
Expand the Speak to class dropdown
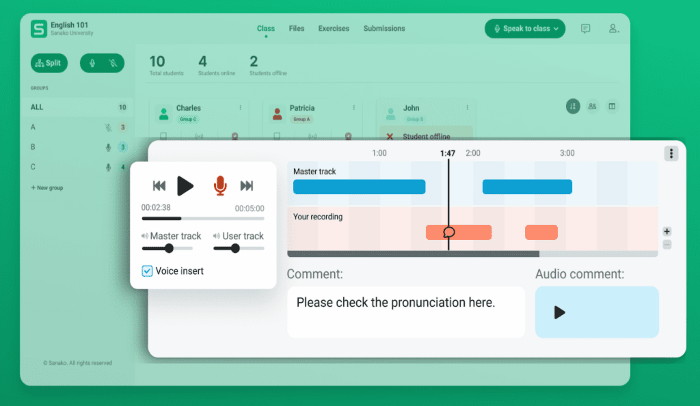(524, 29)
